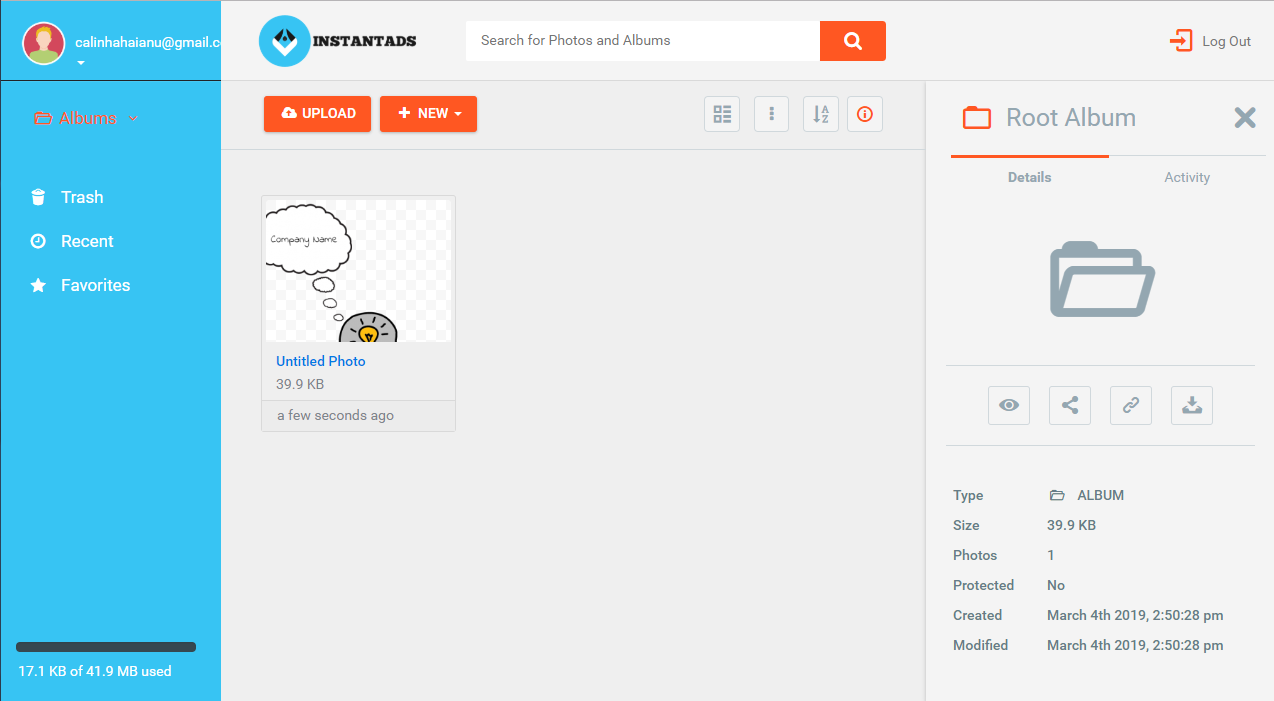Click the Log Out link
The height and width of the screenshot is (701, 1274).
pos(1211,41)
